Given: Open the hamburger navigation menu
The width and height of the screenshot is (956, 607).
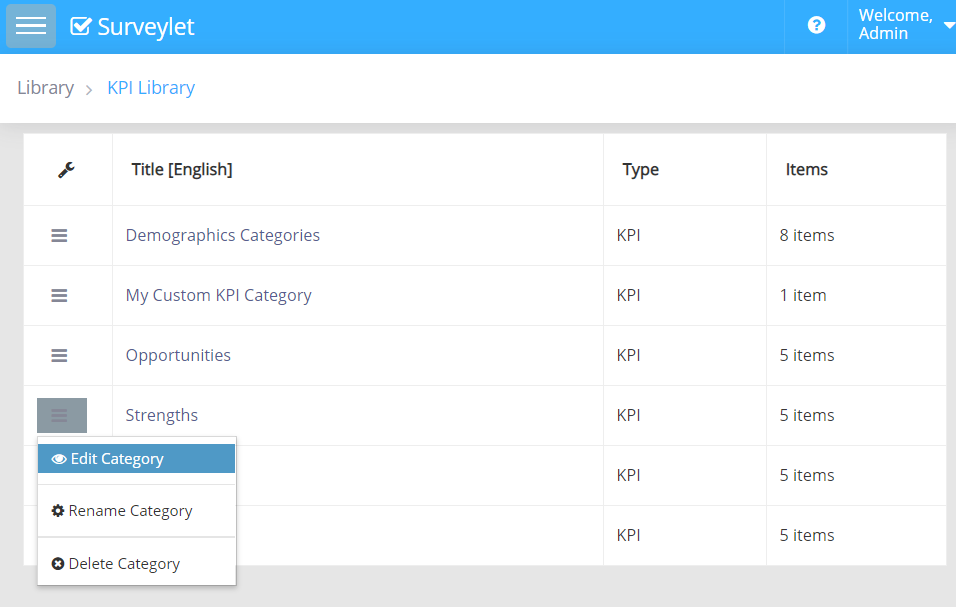Looking at the screenshot, I should point(31,26).
